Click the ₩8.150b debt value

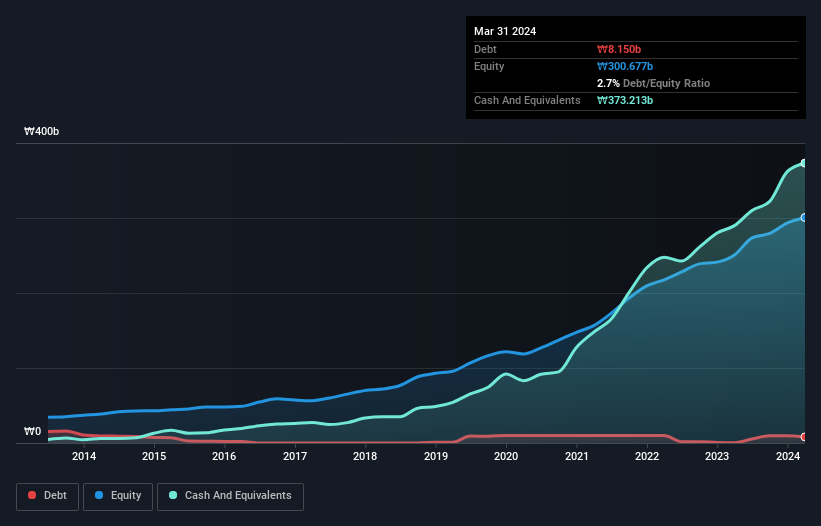[619, 49]
